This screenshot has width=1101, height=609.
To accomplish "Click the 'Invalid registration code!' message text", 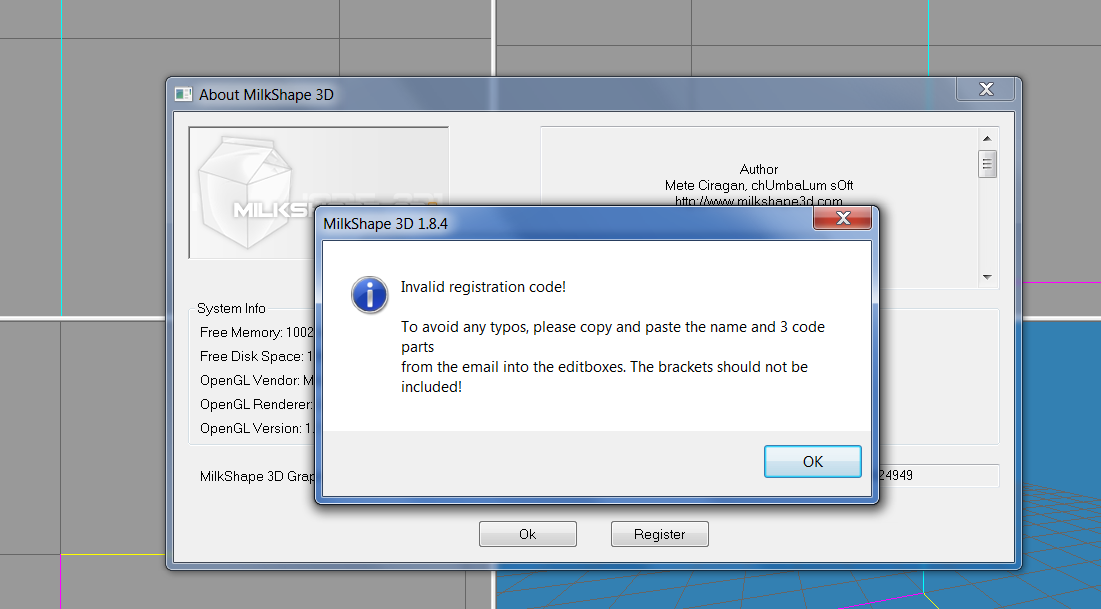I will click(x=483, y=287).
